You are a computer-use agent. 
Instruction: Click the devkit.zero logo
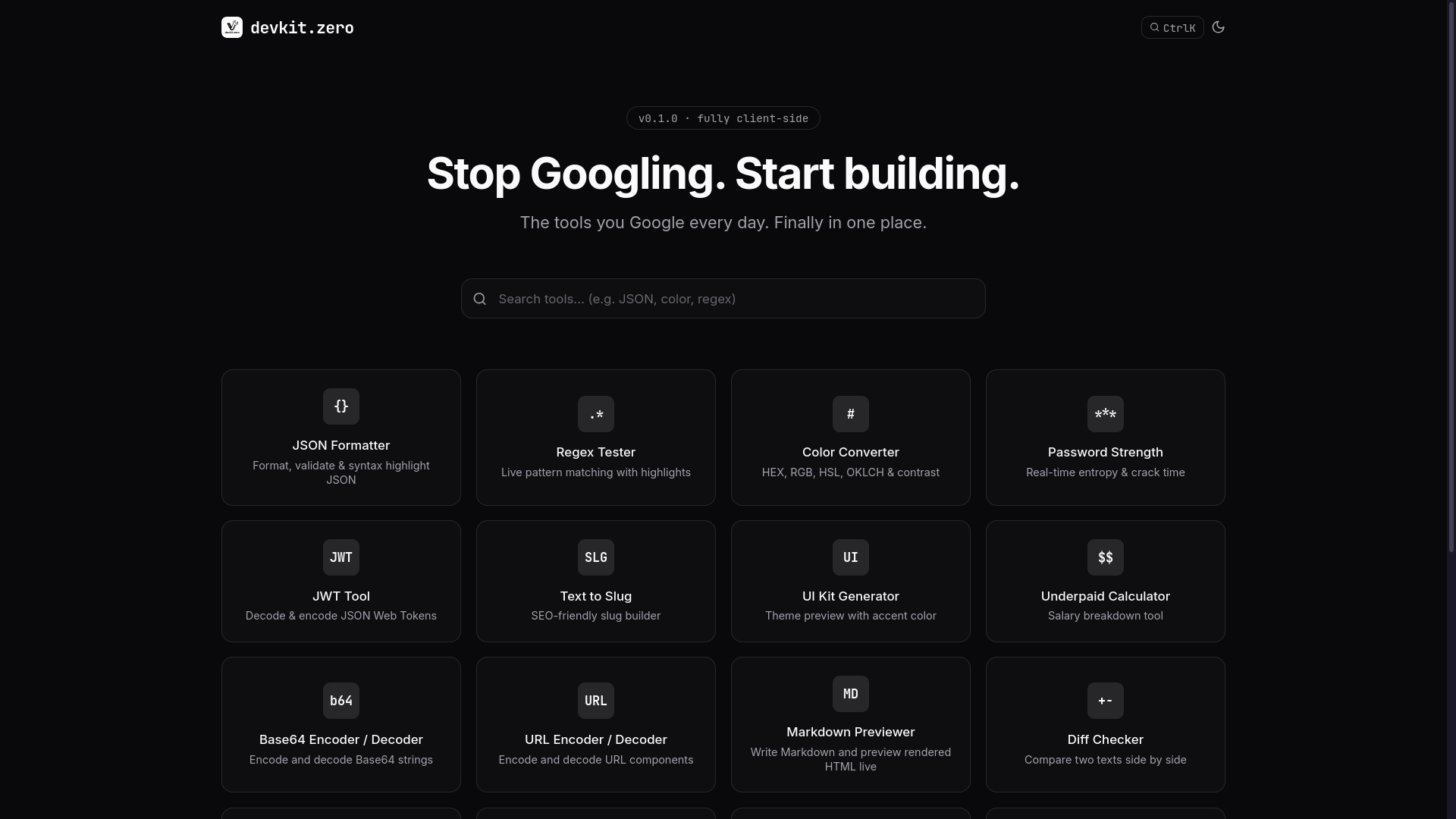pos(232,27)
